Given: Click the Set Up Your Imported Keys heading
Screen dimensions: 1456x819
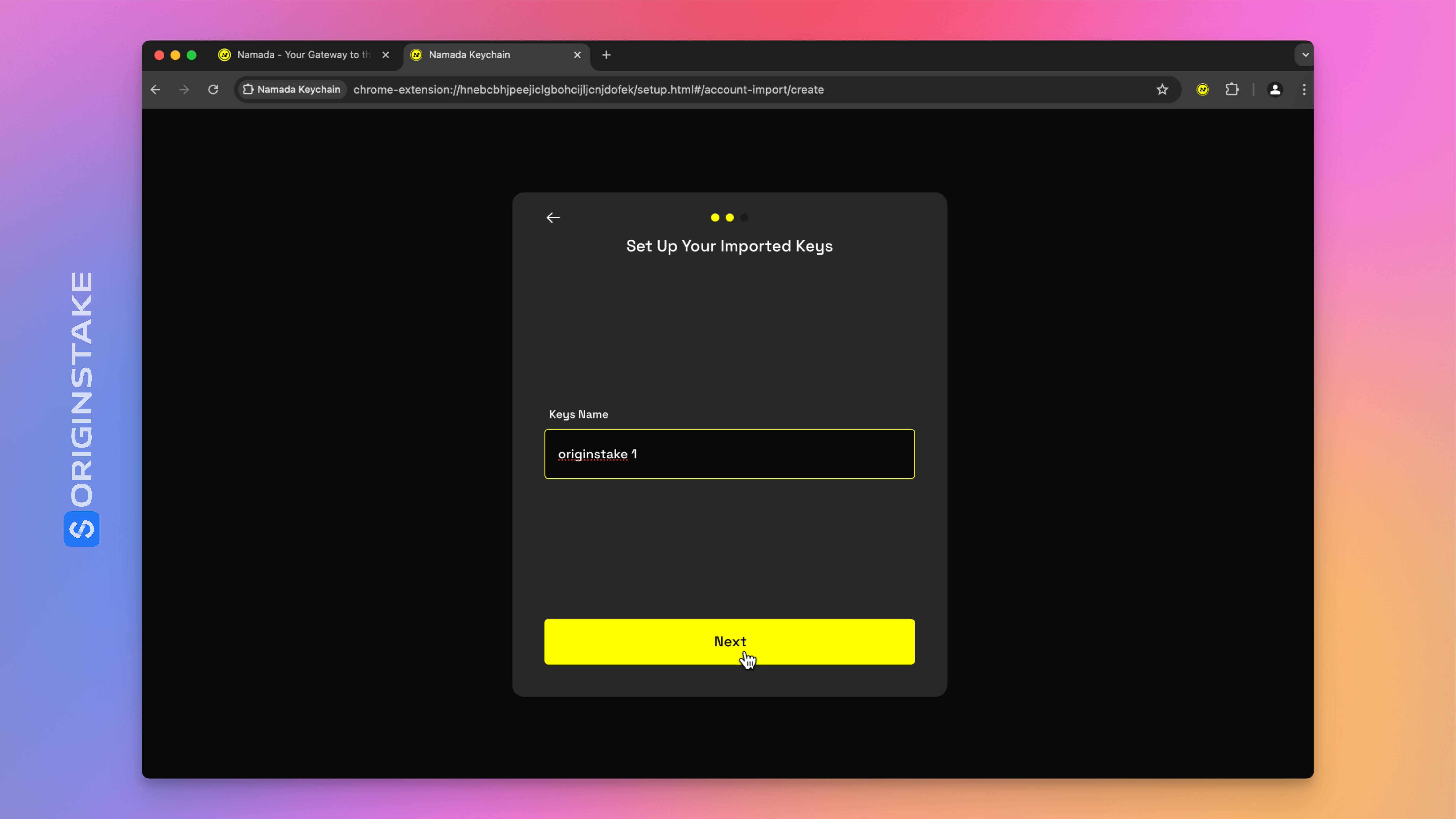Looking at the screenshot, I should 729,247.
